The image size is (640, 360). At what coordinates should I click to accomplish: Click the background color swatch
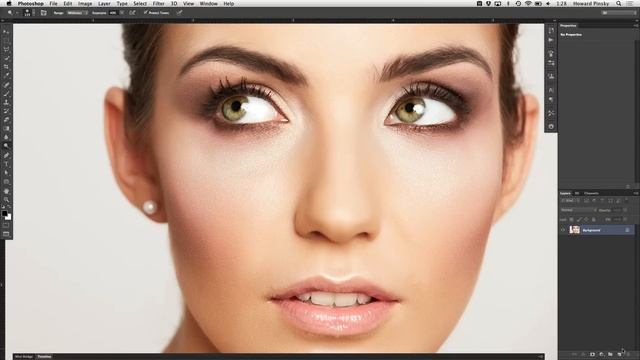click(9, 217)
